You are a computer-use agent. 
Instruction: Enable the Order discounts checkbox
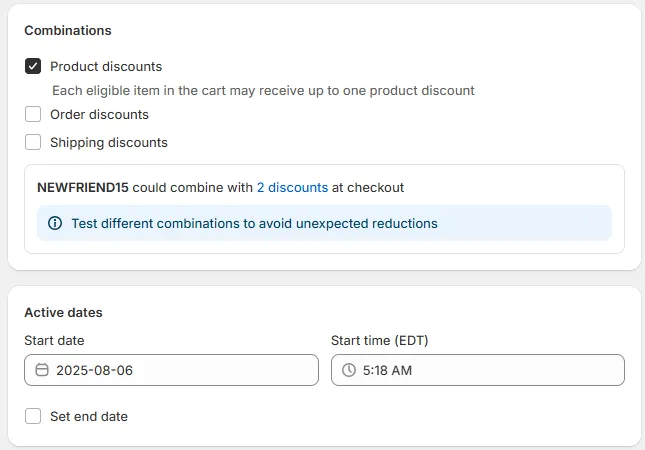point(33,115)
